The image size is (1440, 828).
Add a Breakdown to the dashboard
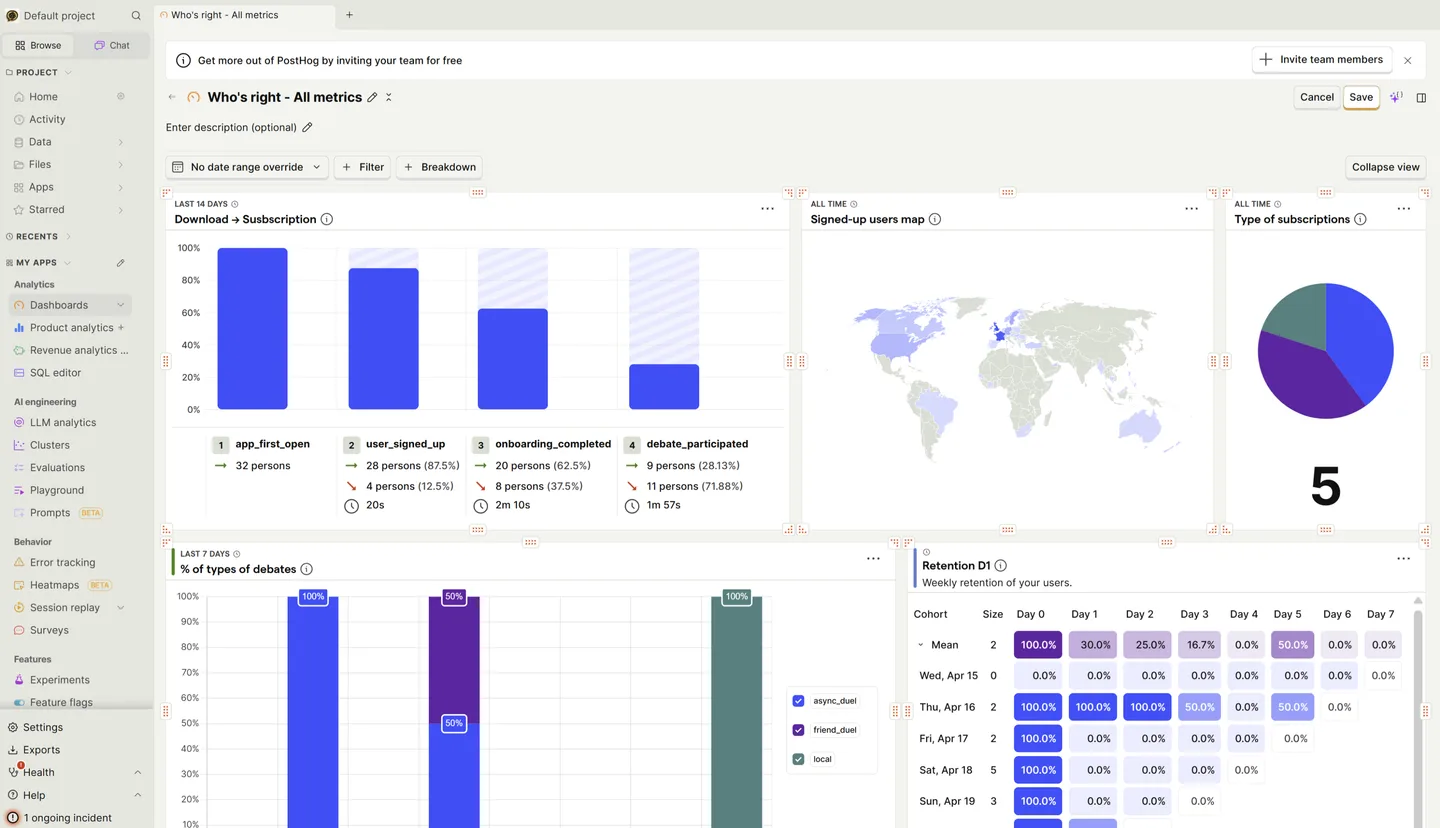[440, 167]
